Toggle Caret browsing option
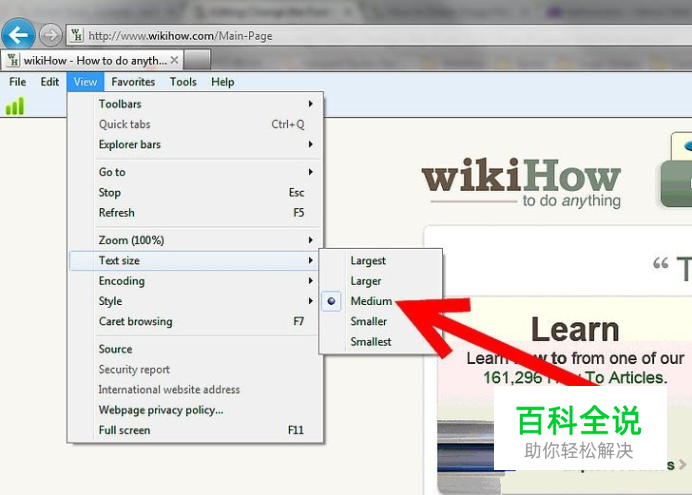The image size is (692, 495). [x=196, y=322]
